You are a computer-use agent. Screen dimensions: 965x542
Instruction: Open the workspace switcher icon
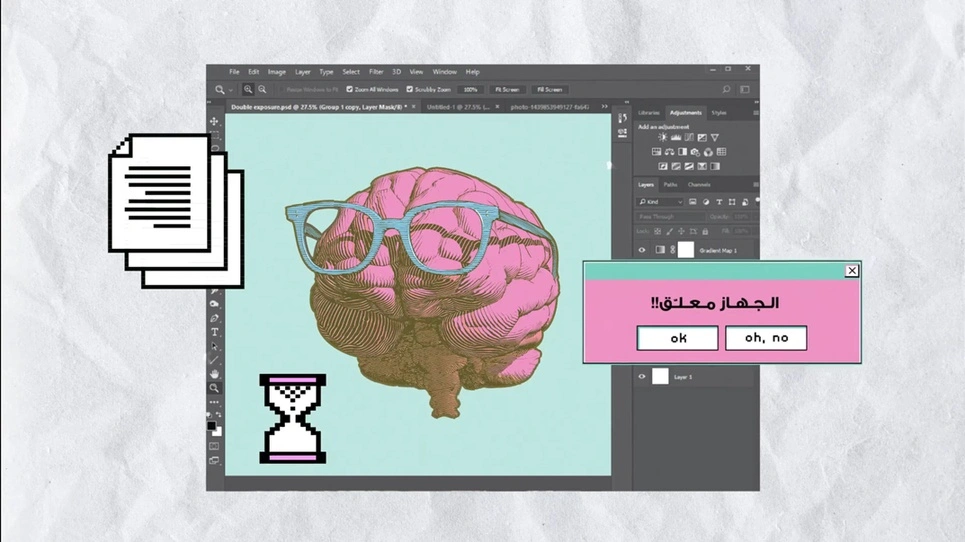point(745,89)
